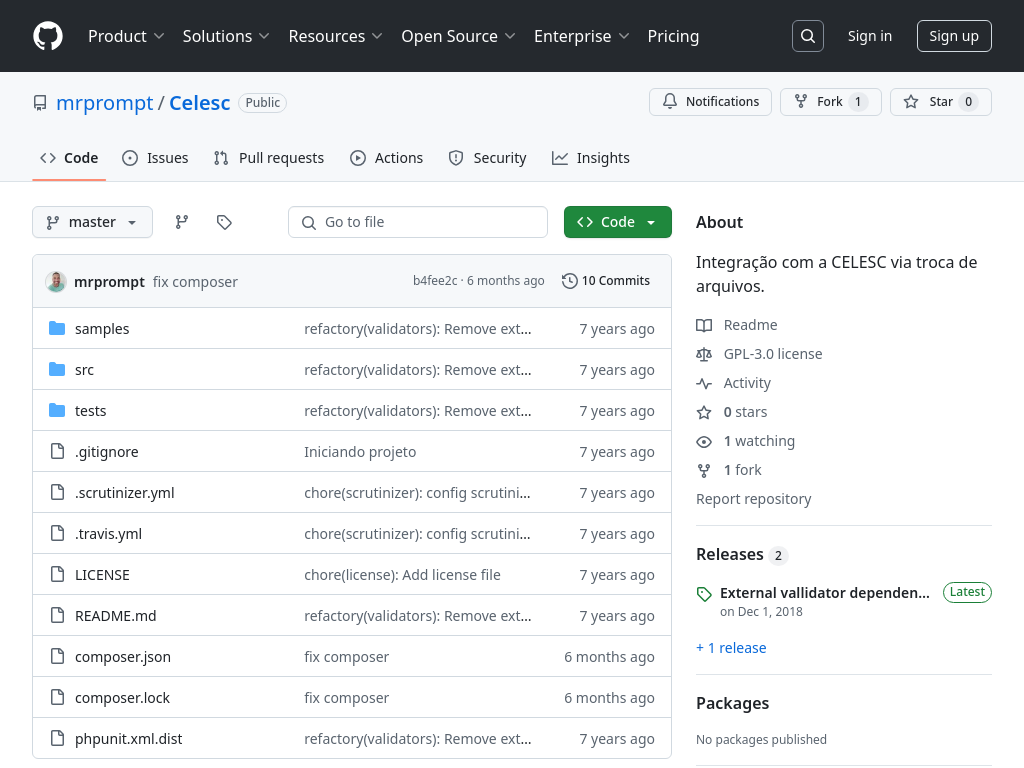Open the mrprompt owner link
The height and width of the screenshot is (768, 1024).
104,103
